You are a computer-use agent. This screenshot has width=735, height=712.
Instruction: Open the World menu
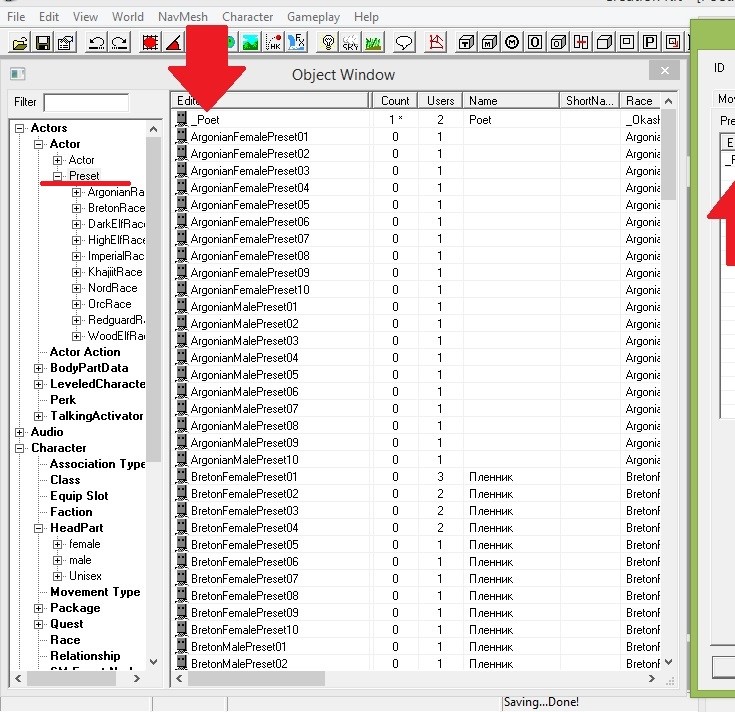pyautogui.click(x=128, y=17)
